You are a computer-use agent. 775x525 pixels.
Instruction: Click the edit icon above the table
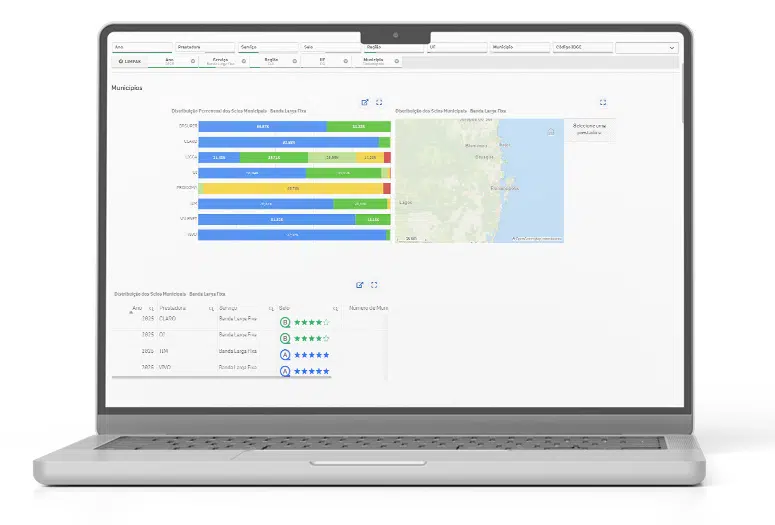coord(361,285)
